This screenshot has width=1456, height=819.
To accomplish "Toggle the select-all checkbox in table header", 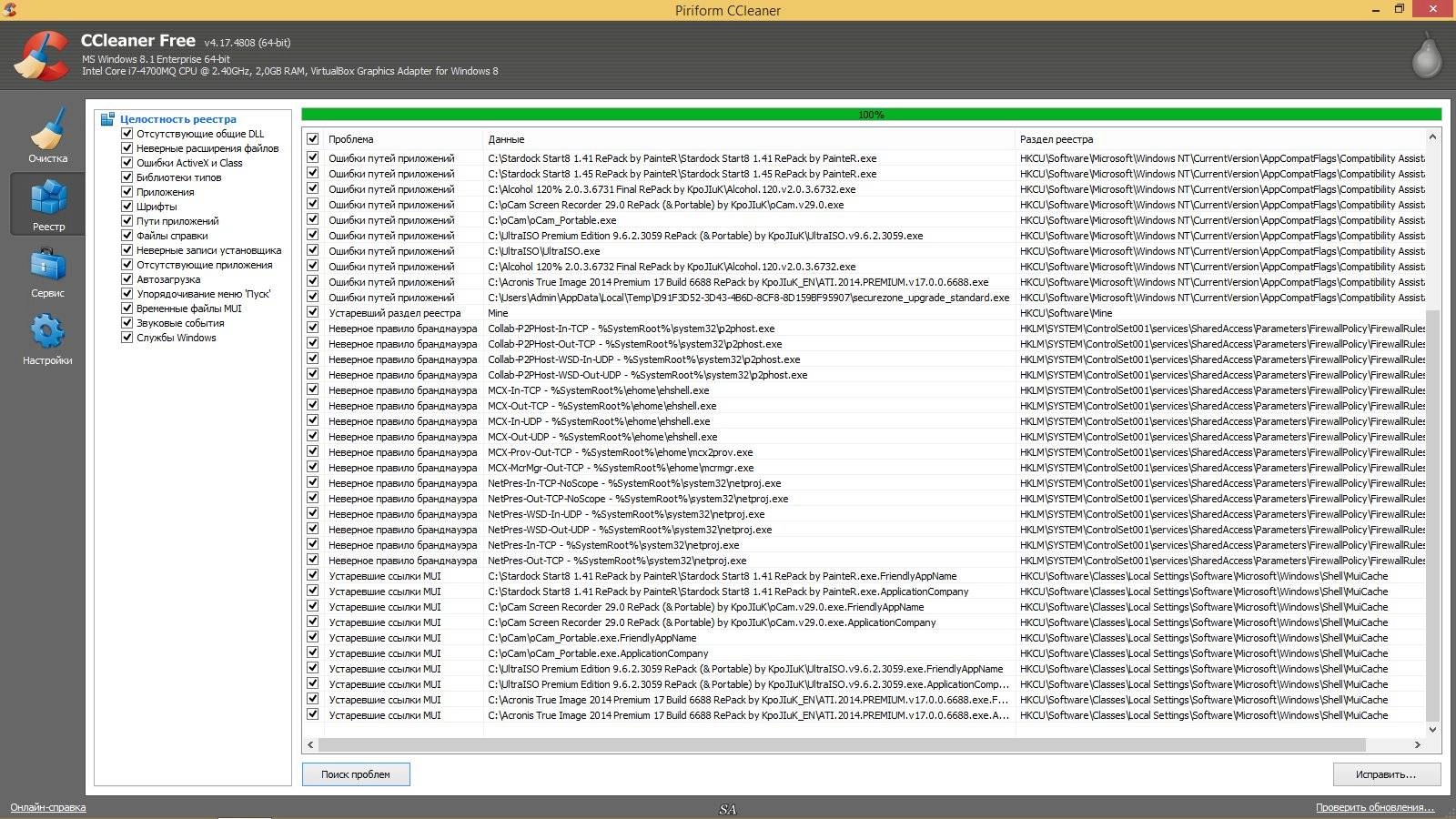I will pos(313,139).
